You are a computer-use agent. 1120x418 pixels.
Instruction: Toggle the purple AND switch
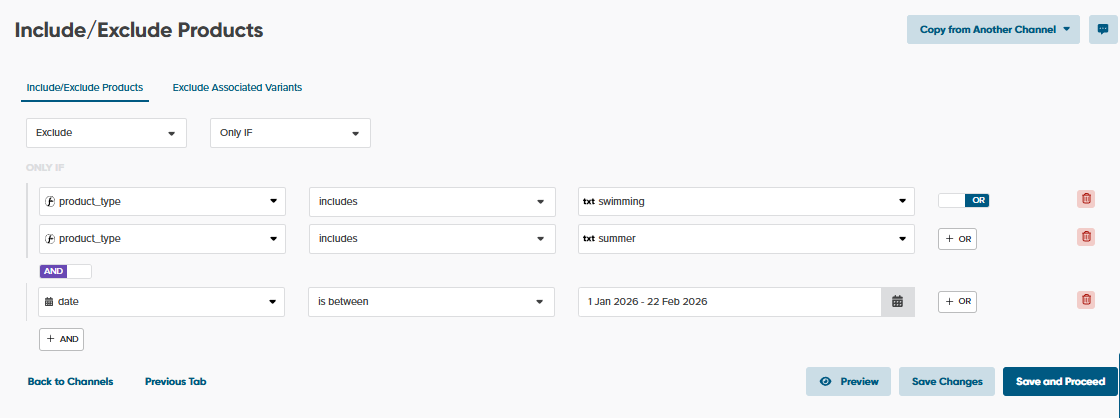[65, 270]
